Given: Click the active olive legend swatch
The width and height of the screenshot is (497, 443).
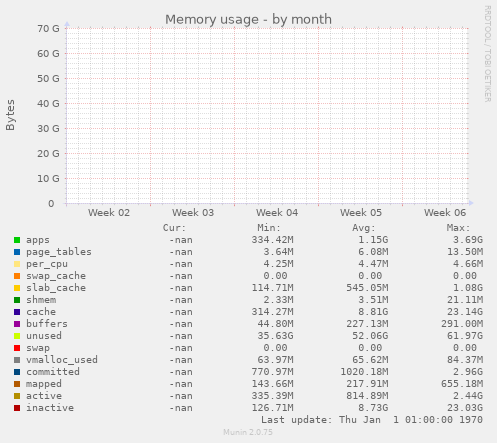Looking at the screenshot, I should [17, 396].
